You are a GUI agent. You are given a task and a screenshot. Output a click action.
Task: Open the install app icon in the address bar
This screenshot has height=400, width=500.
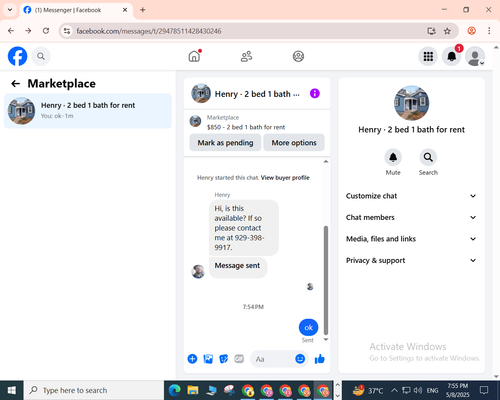[x=431, y=31]
